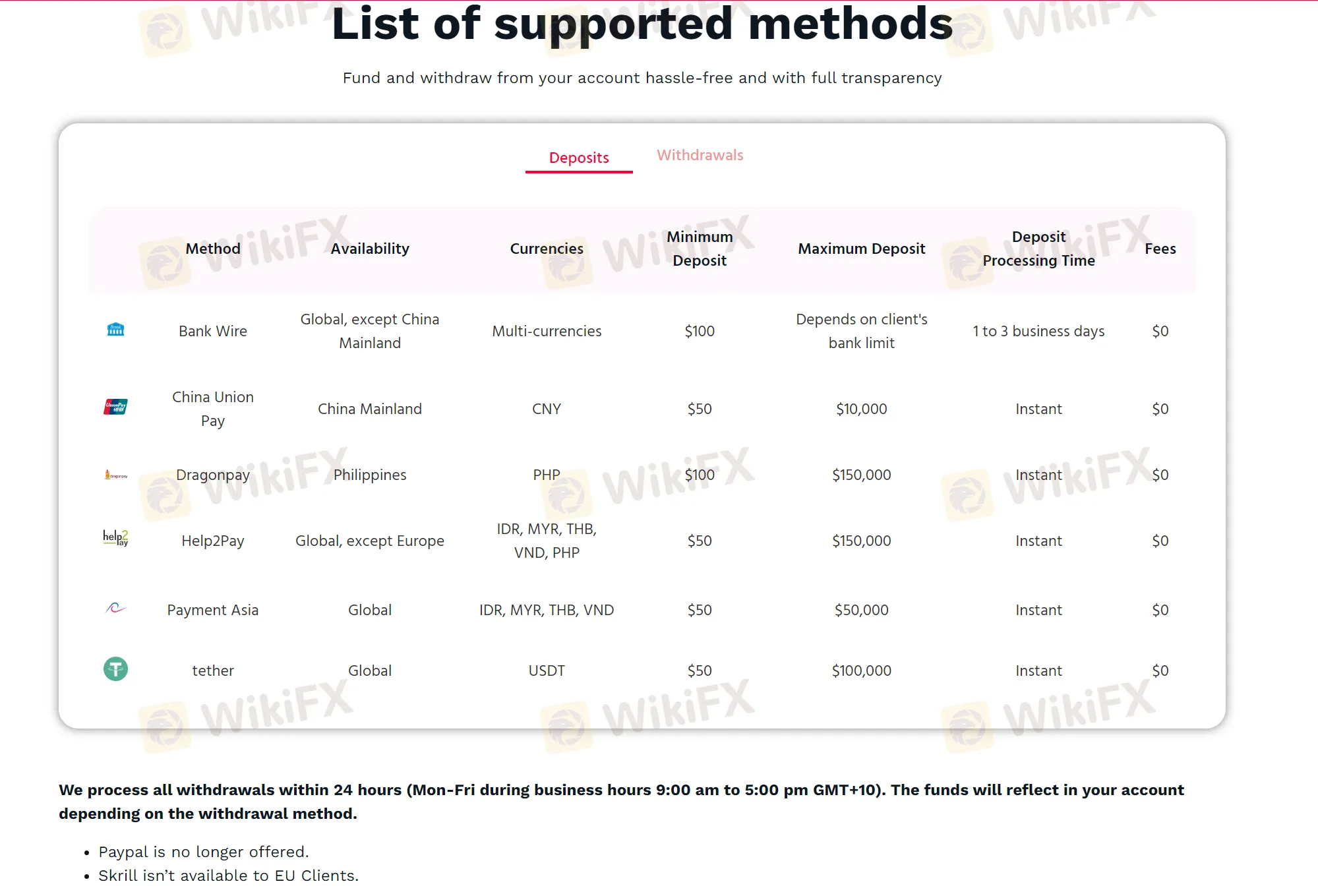The width and height of the screenshot is (1318, 896).
Task: Click the Dragonpay method name
Action: click(x=213, y=475)
